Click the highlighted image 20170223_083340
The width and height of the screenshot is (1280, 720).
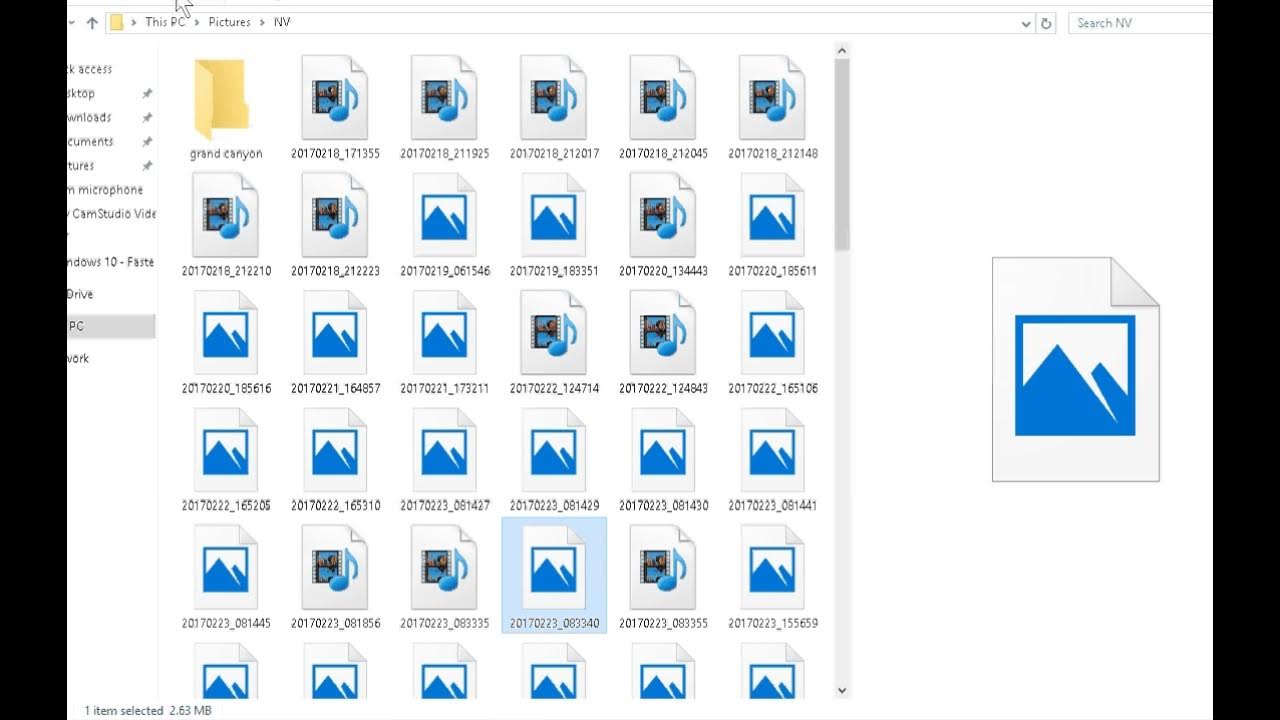(x=554, y=576)
